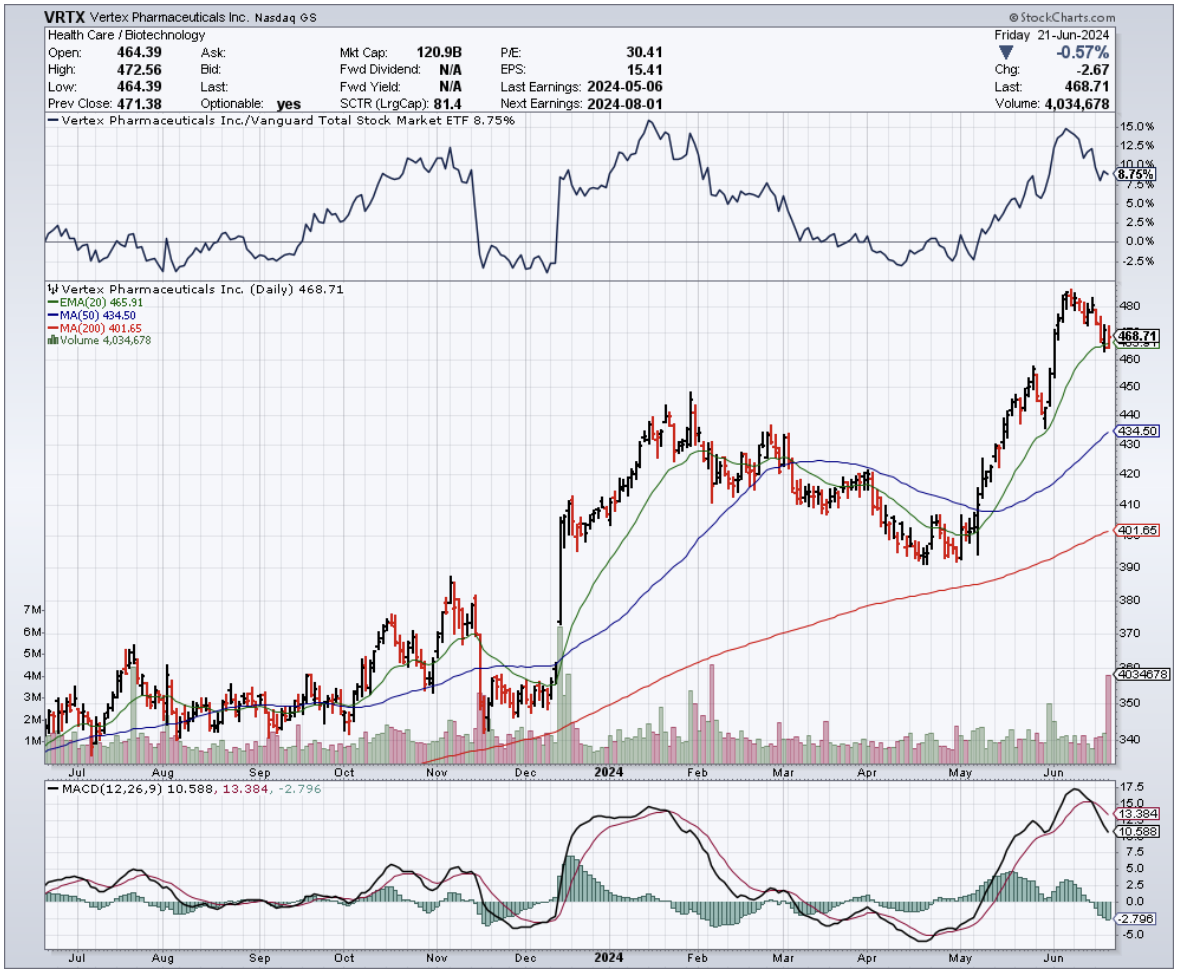Click the Health Care / Biotechnology sector text
The width and height of the screenshot is (1180, 976).
[125, 35]
